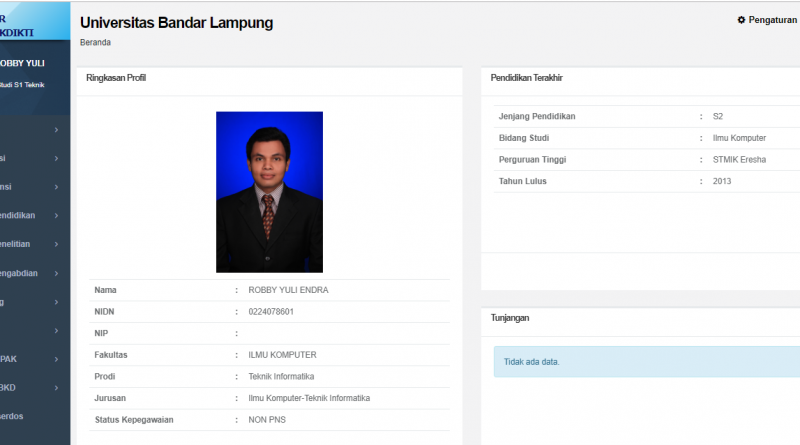Screen dimensions: 800x445
Task: Click the Prodi value Teknik Informatika
Action: (x=281, y=377)
